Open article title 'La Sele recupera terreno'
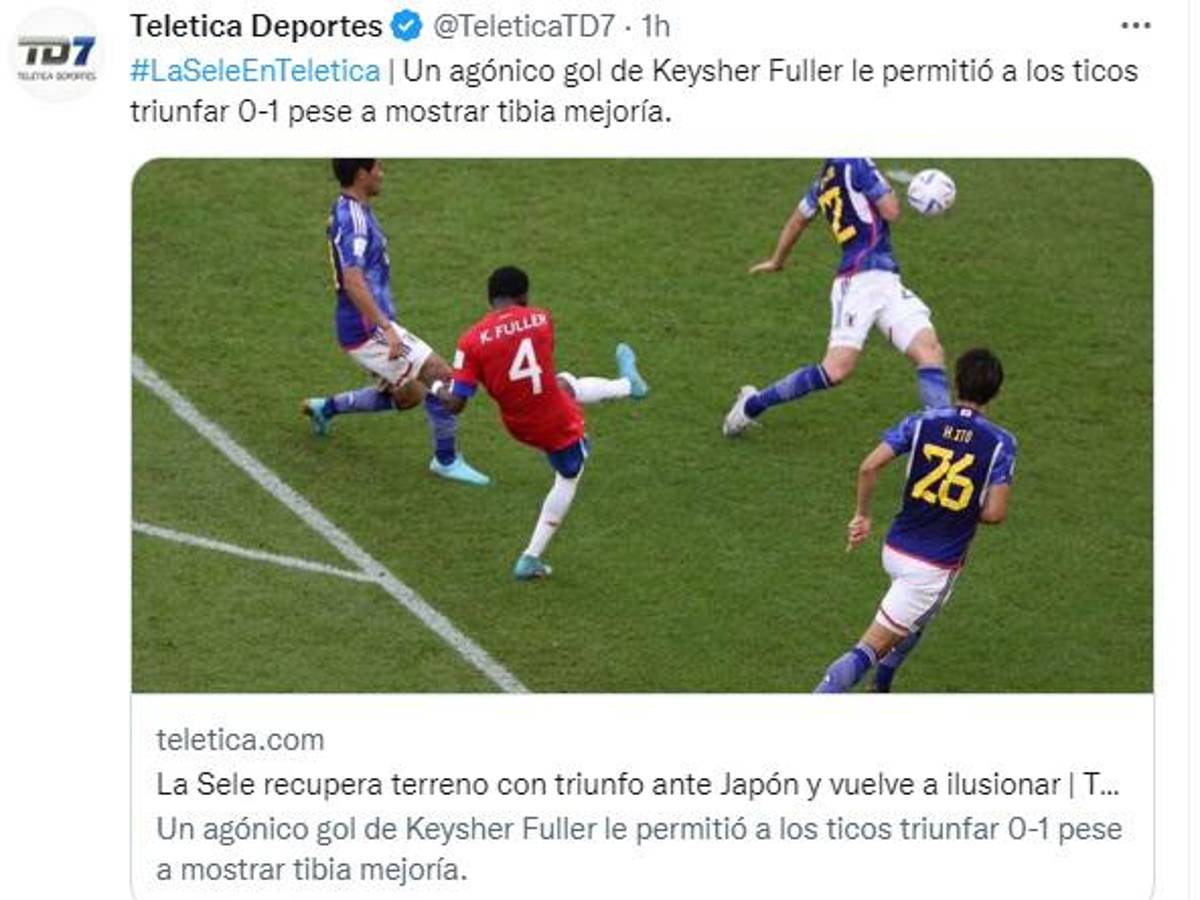Image resolution: width=1200 pixels, height=900 pixels. [638, 785]
